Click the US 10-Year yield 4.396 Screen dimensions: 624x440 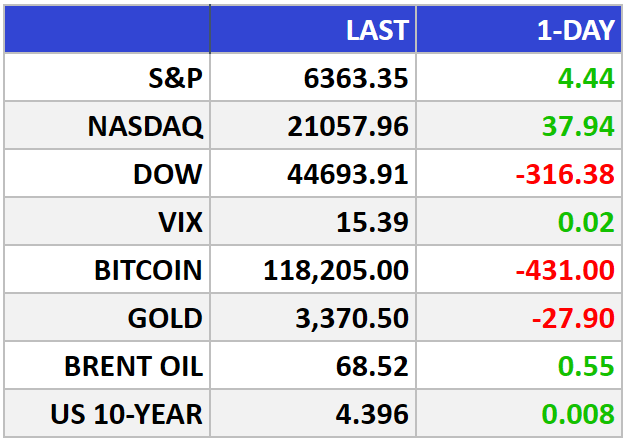[372, 414]
